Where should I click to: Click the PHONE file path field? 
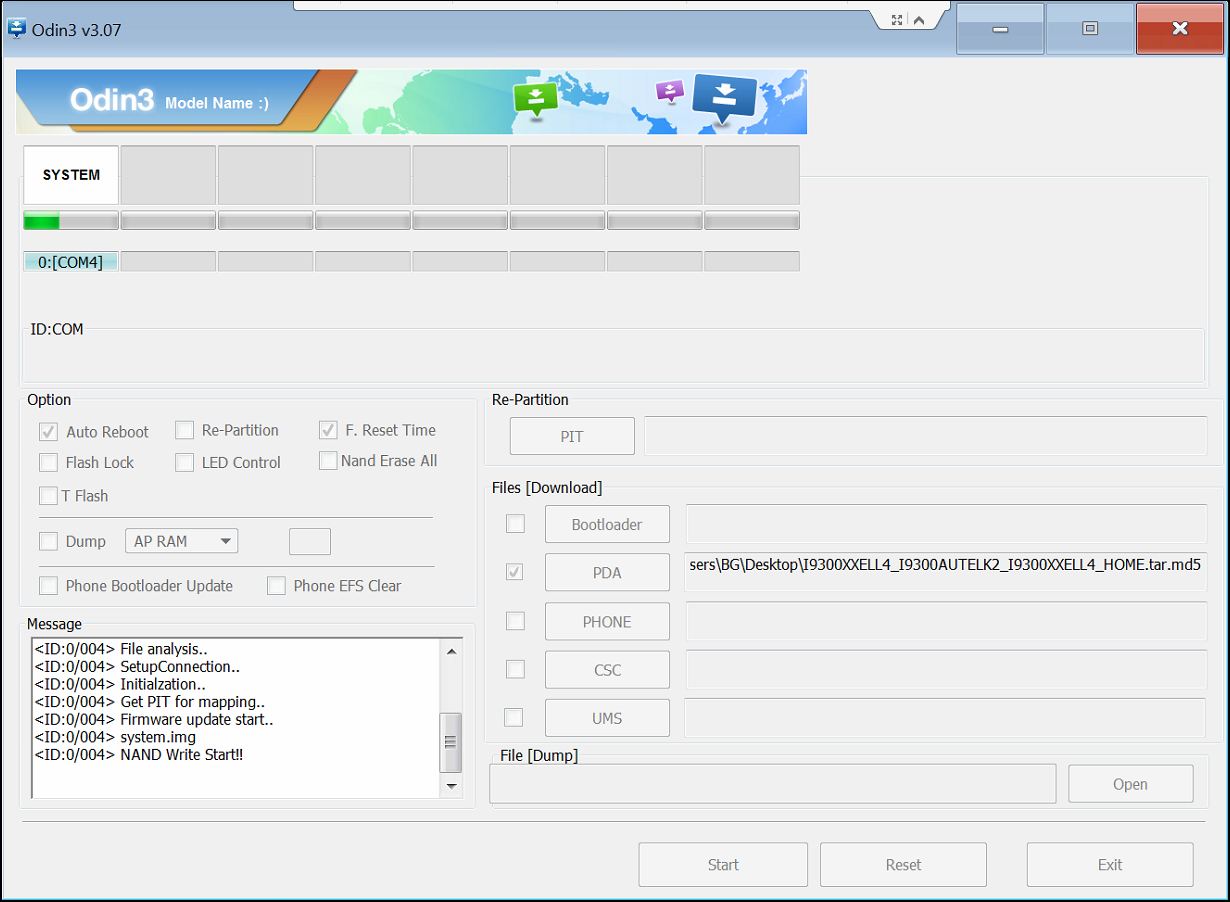click(946, 621)
